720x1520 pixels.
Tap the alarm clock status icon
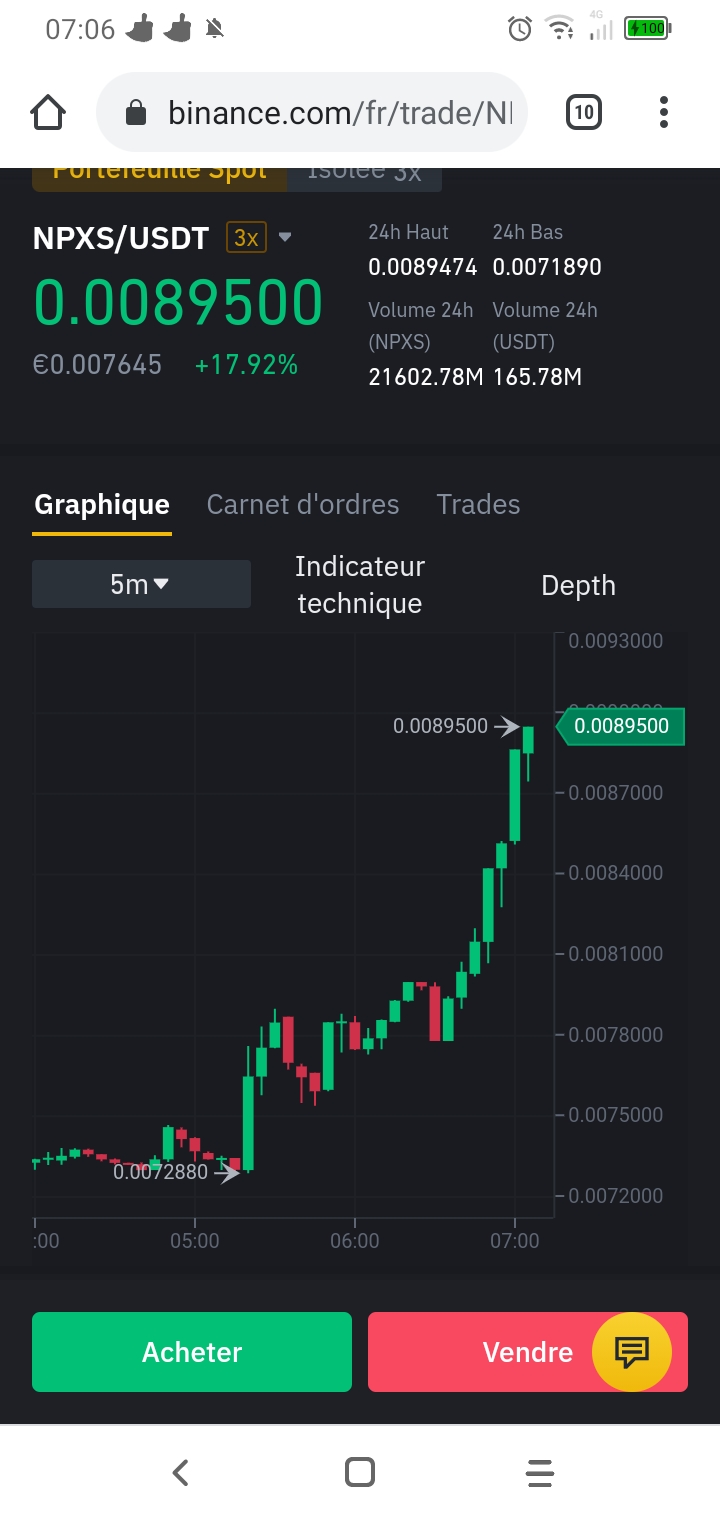tap(519, 29)
